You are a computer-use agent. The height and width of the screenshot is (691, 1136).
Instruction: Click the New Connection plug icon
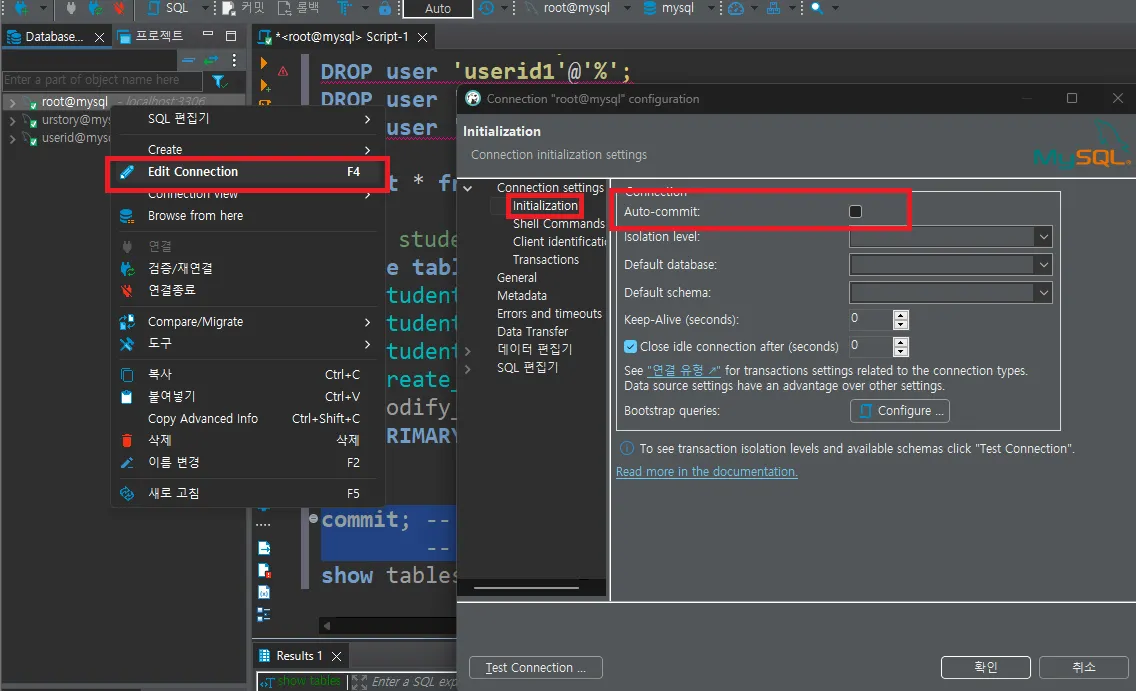tap(21, 8)
